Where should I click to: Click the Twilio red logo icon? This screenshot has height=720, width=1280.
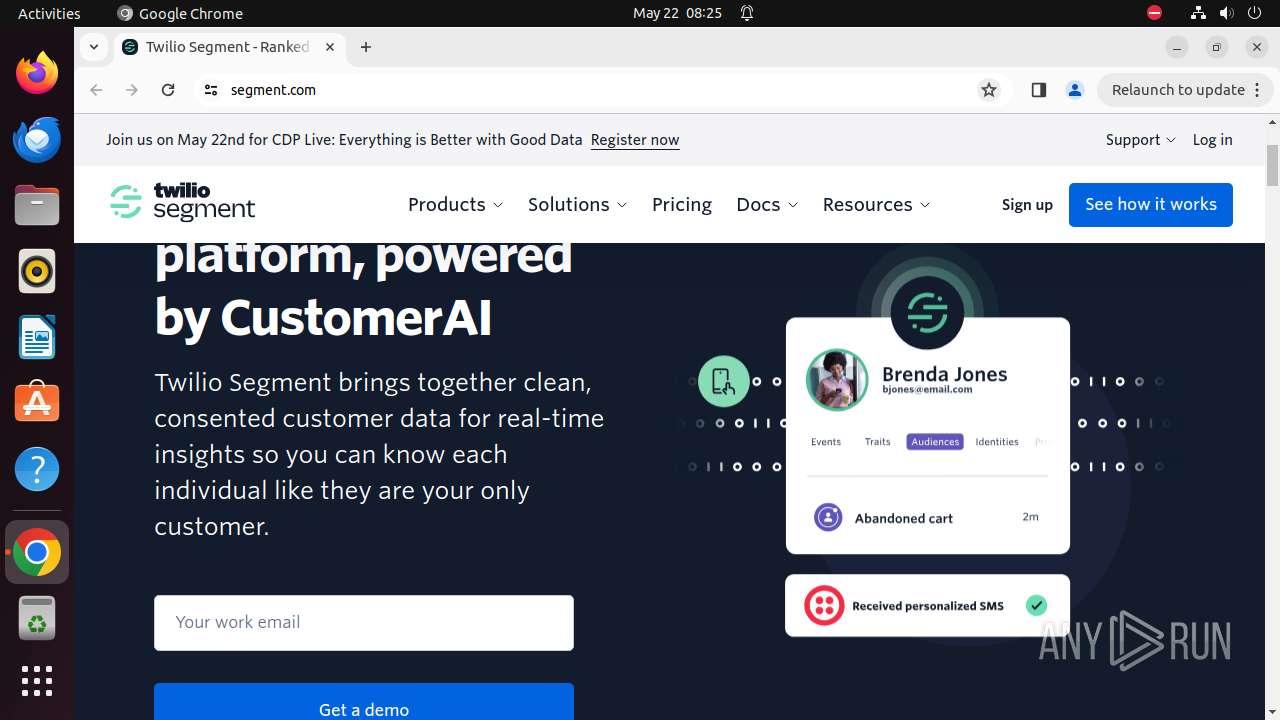click(x=825, y=605)
